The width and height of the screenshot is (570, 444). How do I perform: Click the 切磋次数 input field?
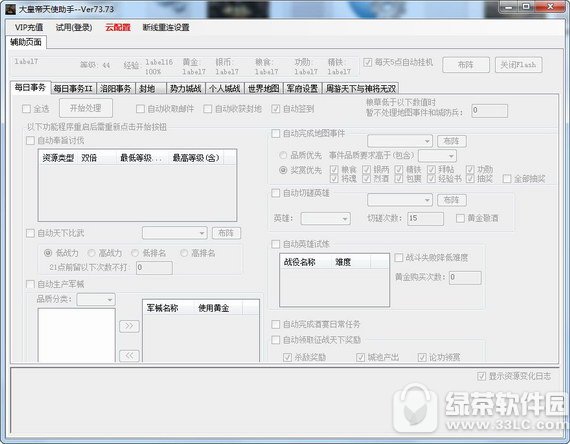pyautogui.click(x=425, y=219)
